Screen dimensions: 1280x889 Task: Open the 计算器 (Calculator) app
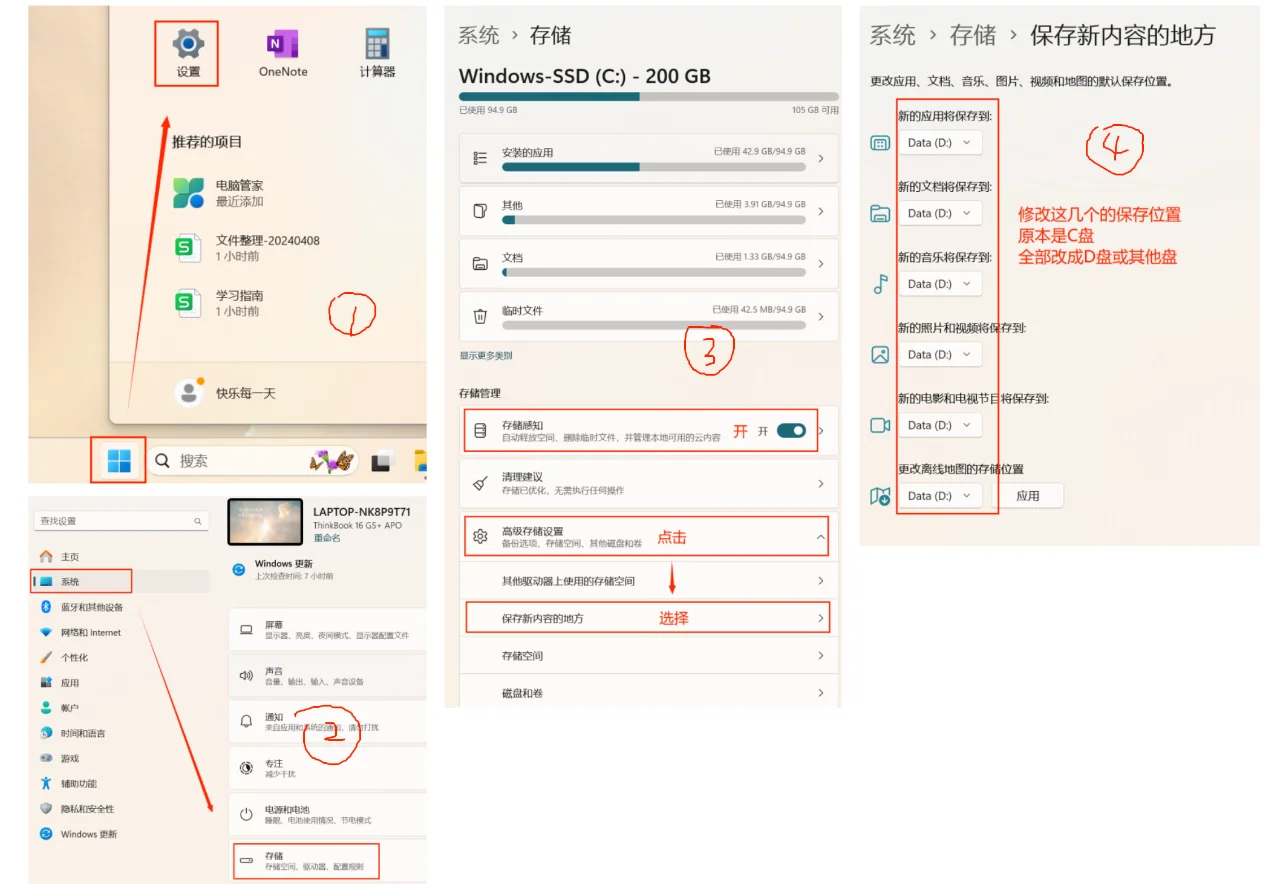pyautogui.click(x=375, y=45)
